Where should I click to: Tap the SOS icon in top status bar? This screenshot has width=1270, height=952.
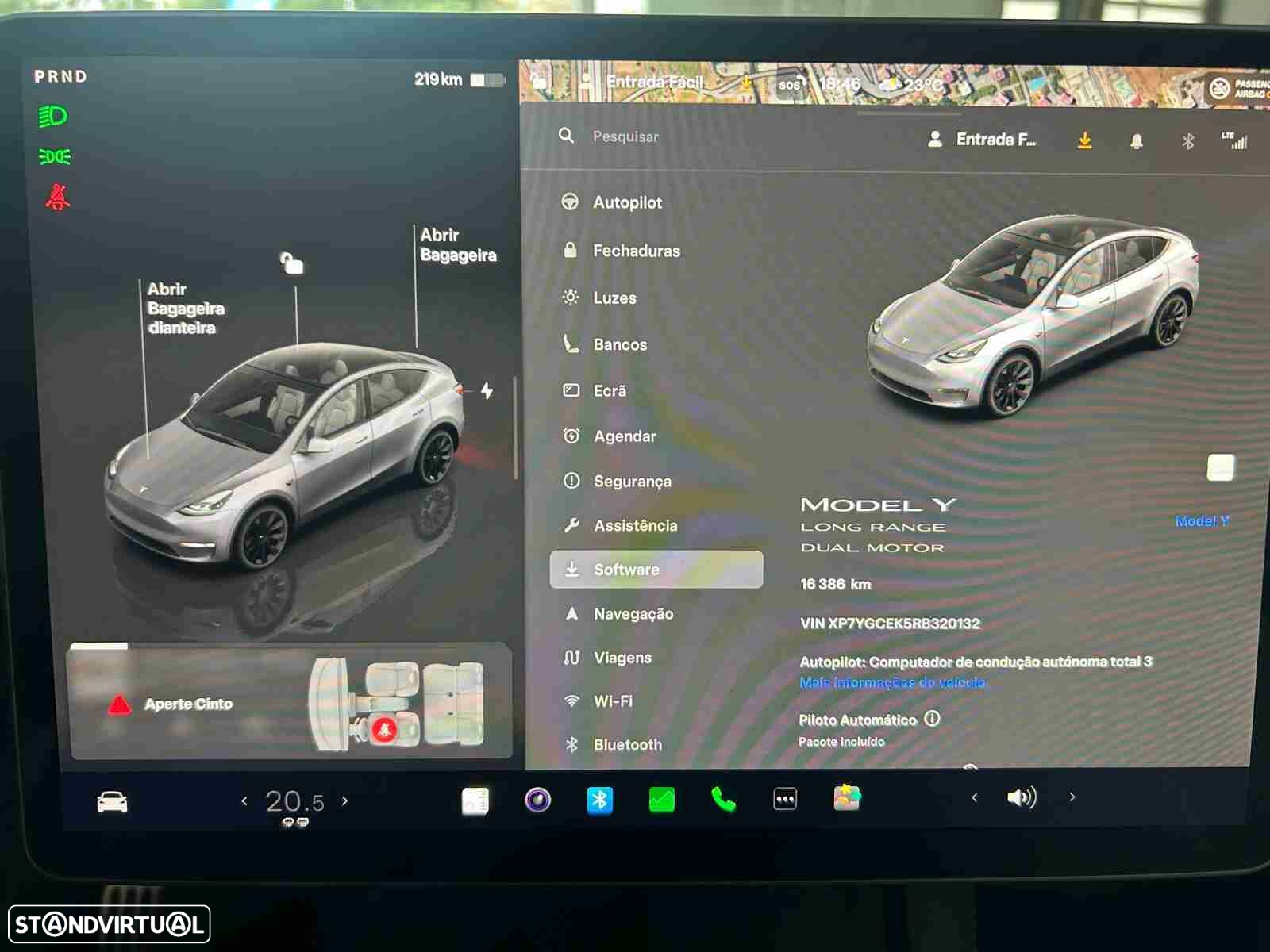point(791,84)
